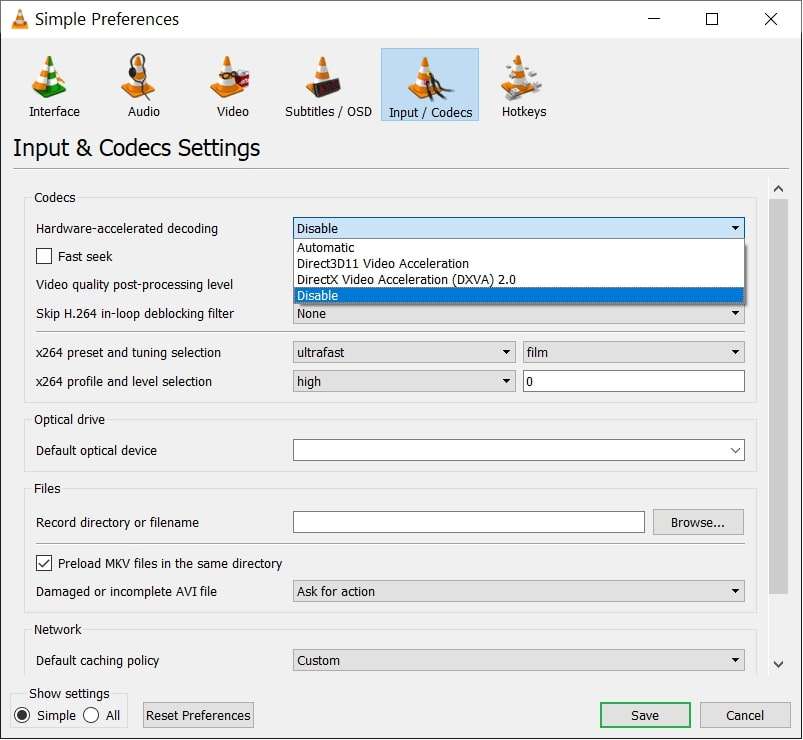Cancel the preferences dialog
The width and height of the screenshot is (803, 740).
pyautogui.click(x=745, y=715)
